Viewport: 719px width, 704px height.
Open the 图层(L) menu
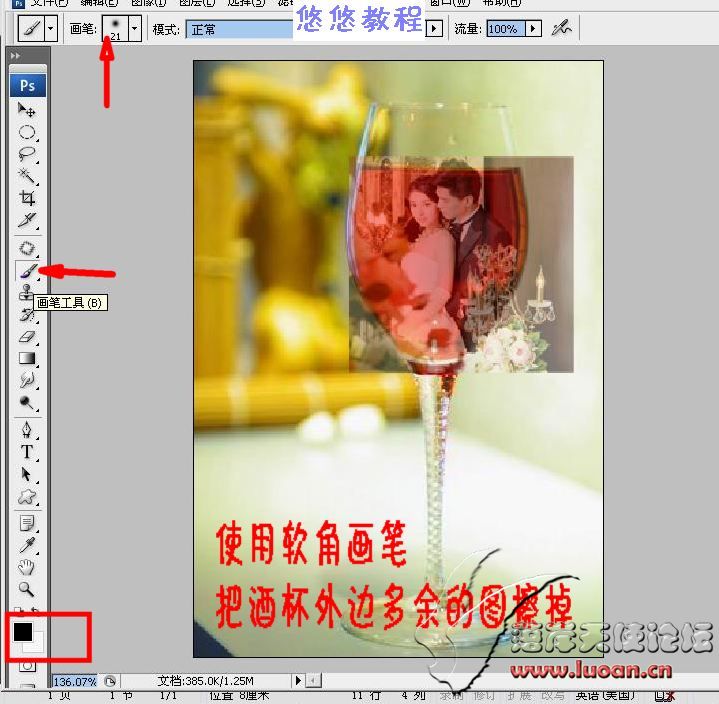point(197,3)
